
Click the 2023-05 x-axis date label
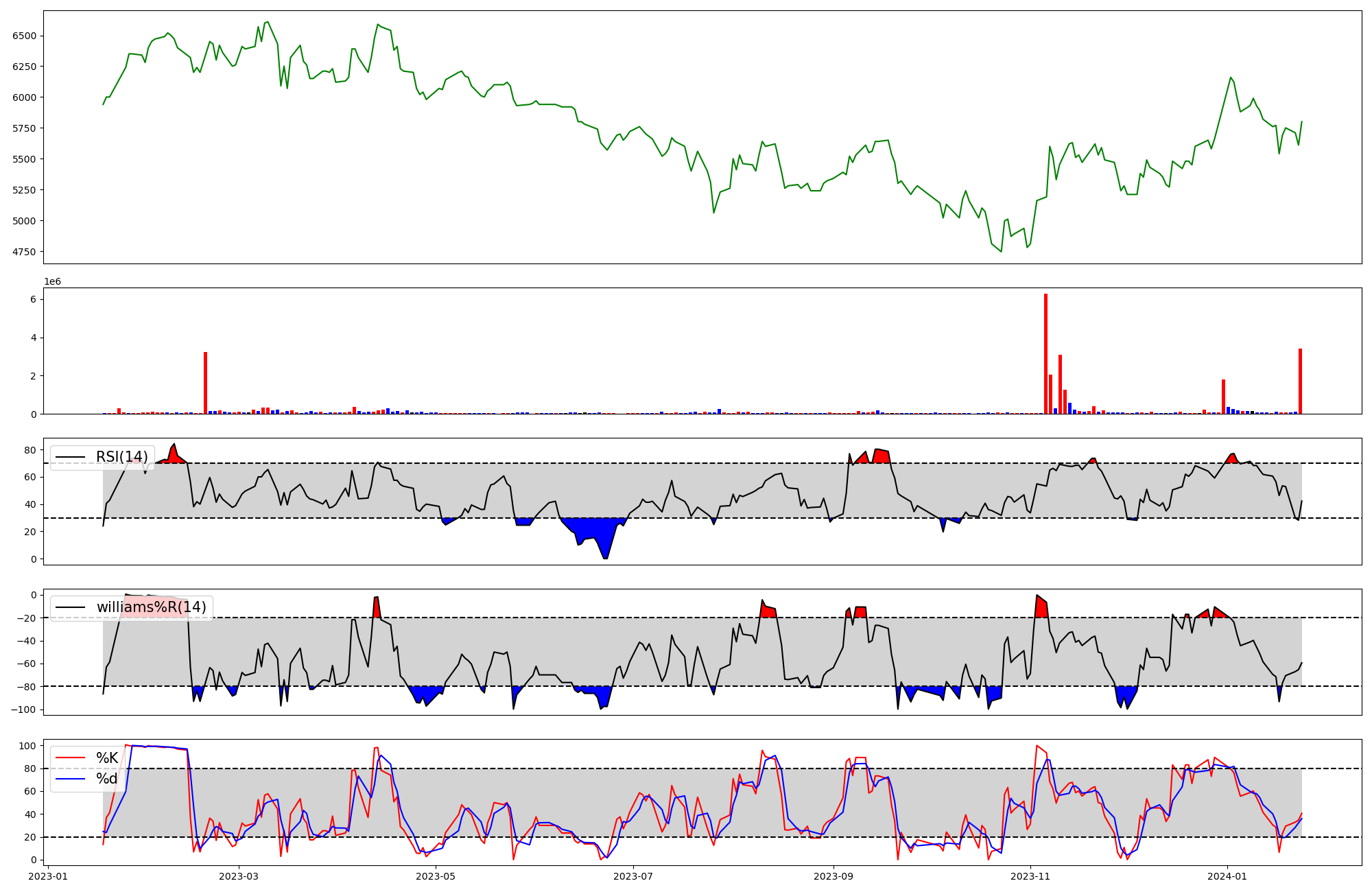tap(436, 876)
